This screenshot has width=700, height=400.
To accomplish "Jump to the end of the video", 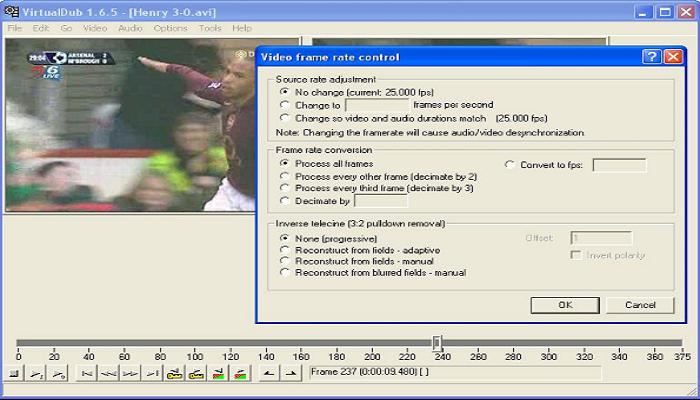I will (x=152, y=373).
